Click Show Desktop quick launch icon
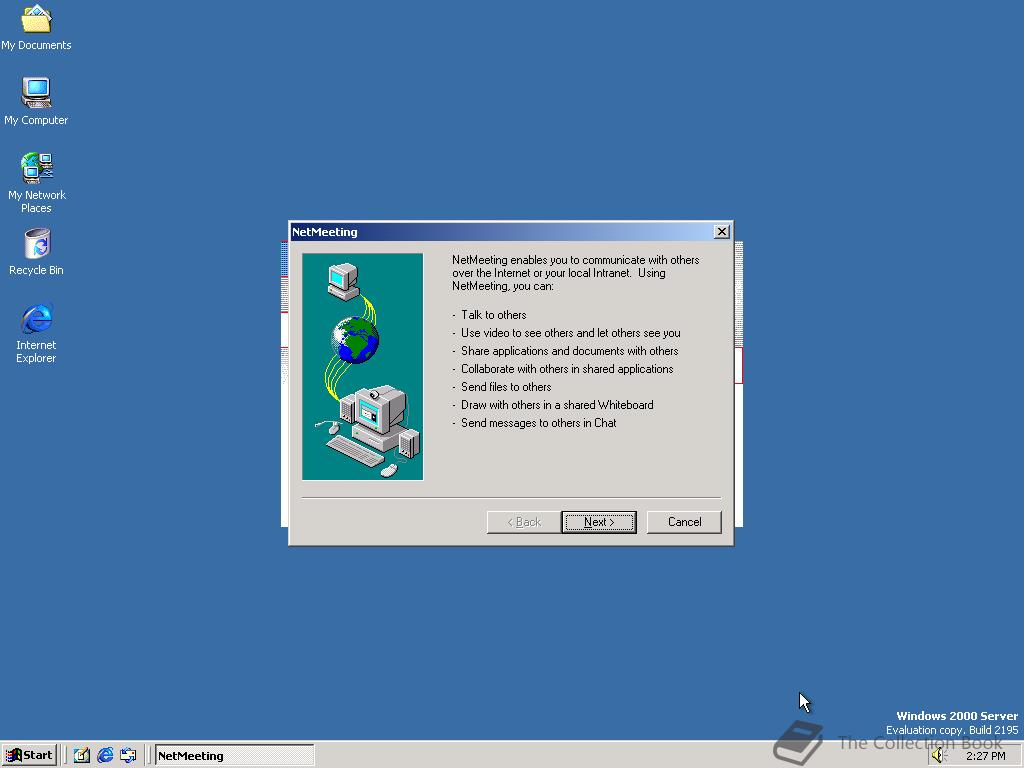1024x768 pixels. (x=82, y=756)
